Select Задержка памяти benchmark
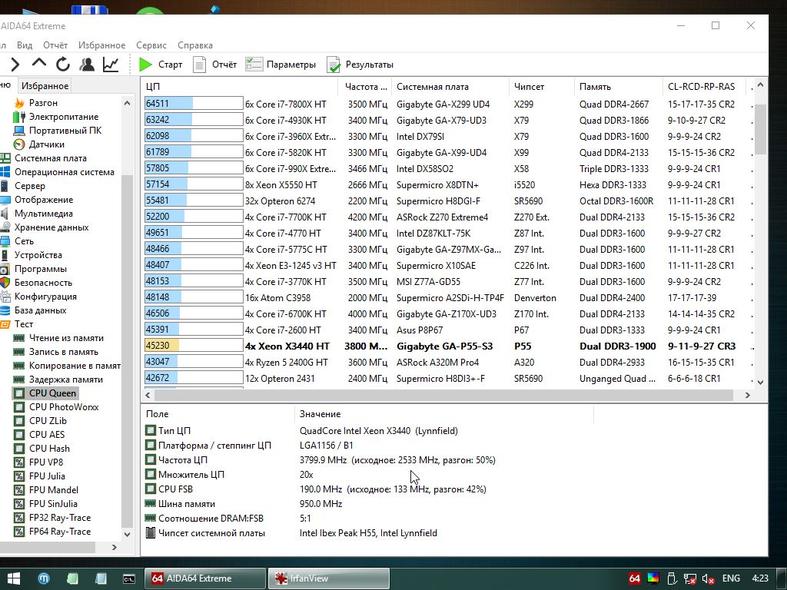 (66, 380)
